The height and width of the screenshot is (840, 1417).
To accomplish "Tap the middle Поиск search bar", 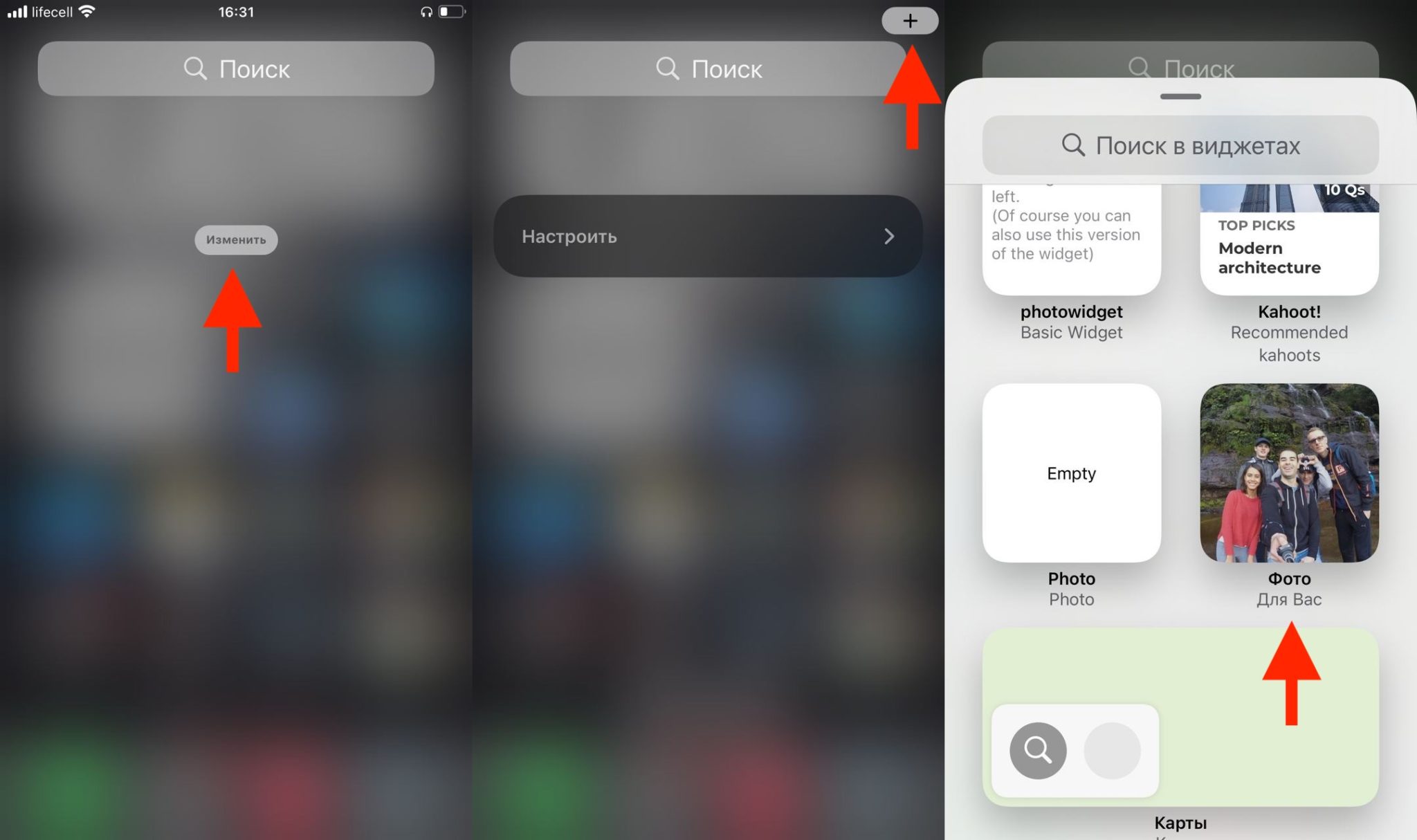I will 707,68.
